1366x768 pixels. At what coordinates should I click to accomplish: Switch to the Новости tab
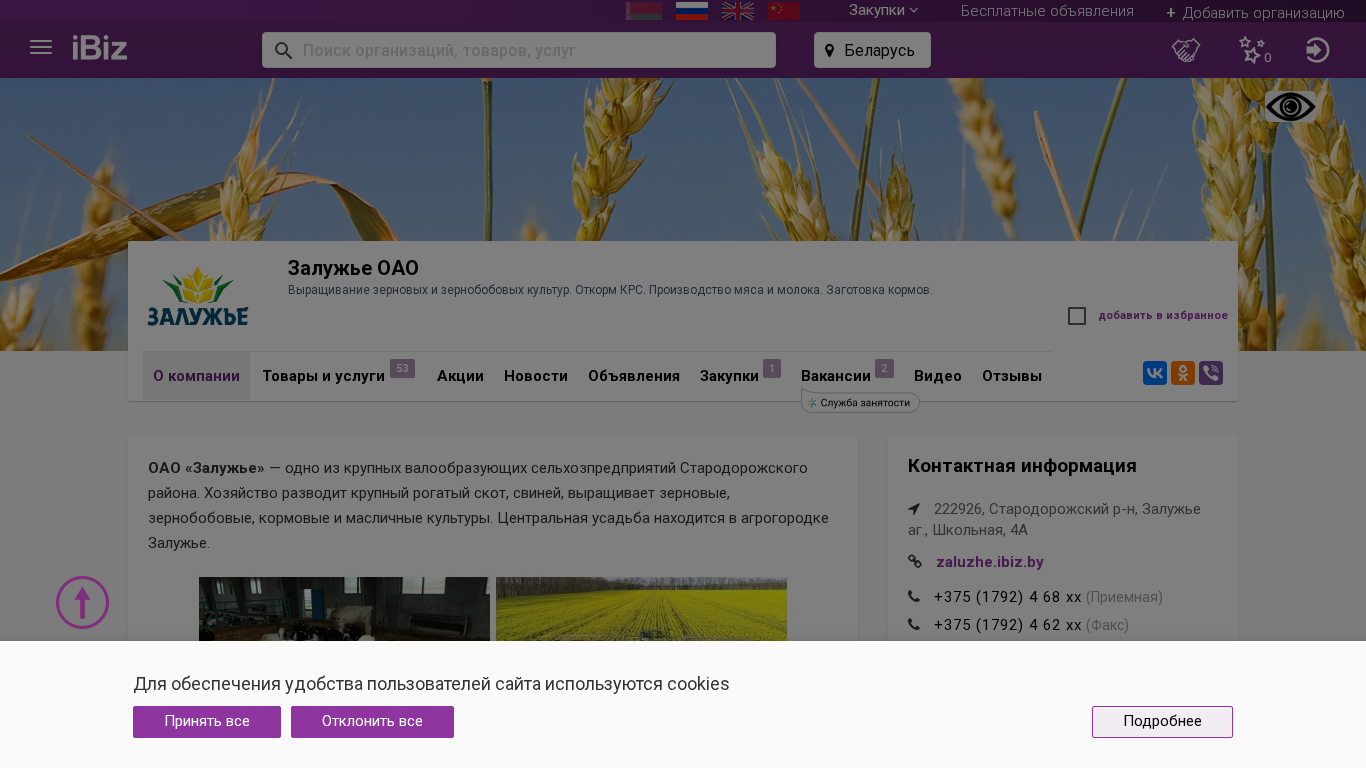tap(536, 376)
